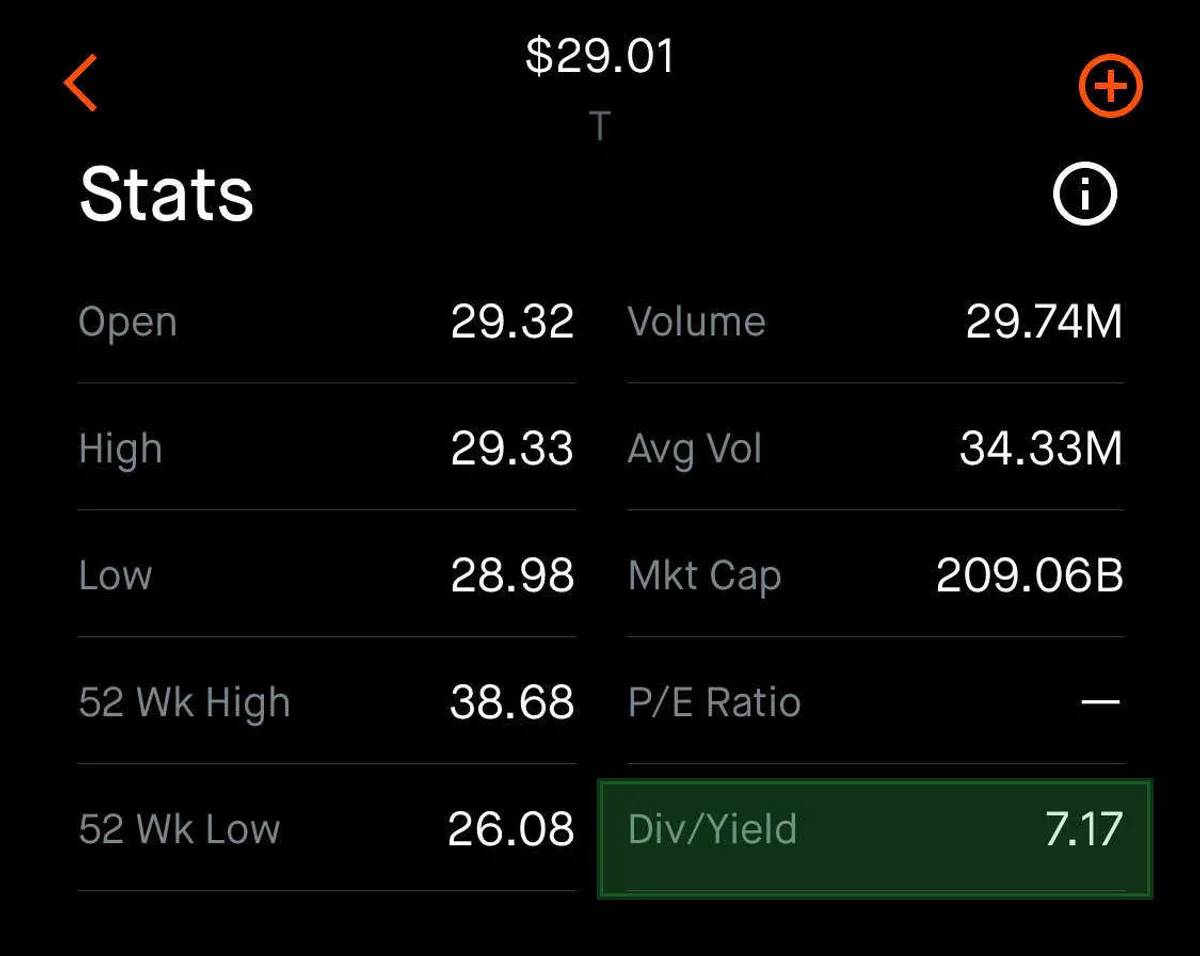Select the Volume stat row
Screen dimensions: 1200x956
point(874,323)
